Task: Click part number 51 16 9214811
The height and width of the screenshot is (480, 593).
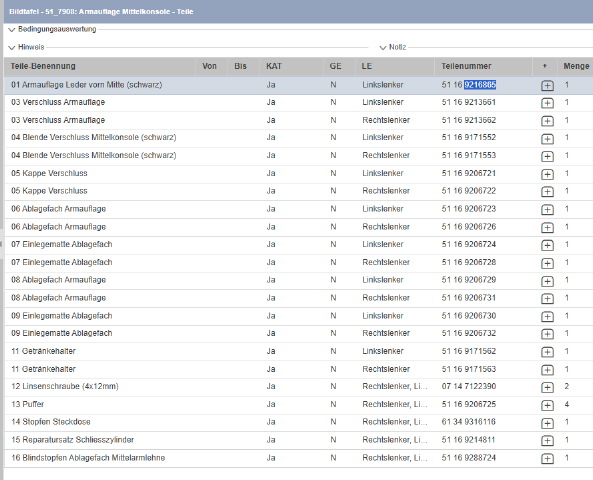Action: coord(469,440)
